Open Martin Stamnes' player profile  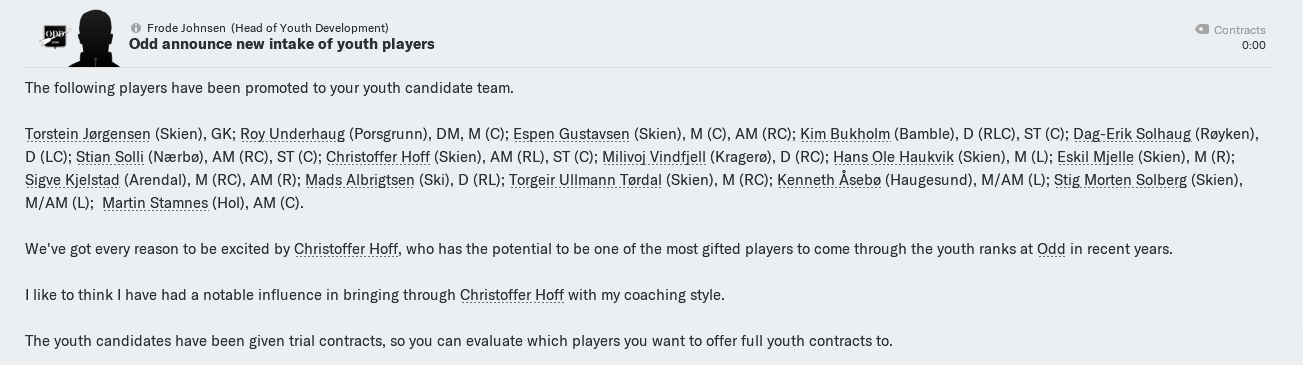[155, 203]
